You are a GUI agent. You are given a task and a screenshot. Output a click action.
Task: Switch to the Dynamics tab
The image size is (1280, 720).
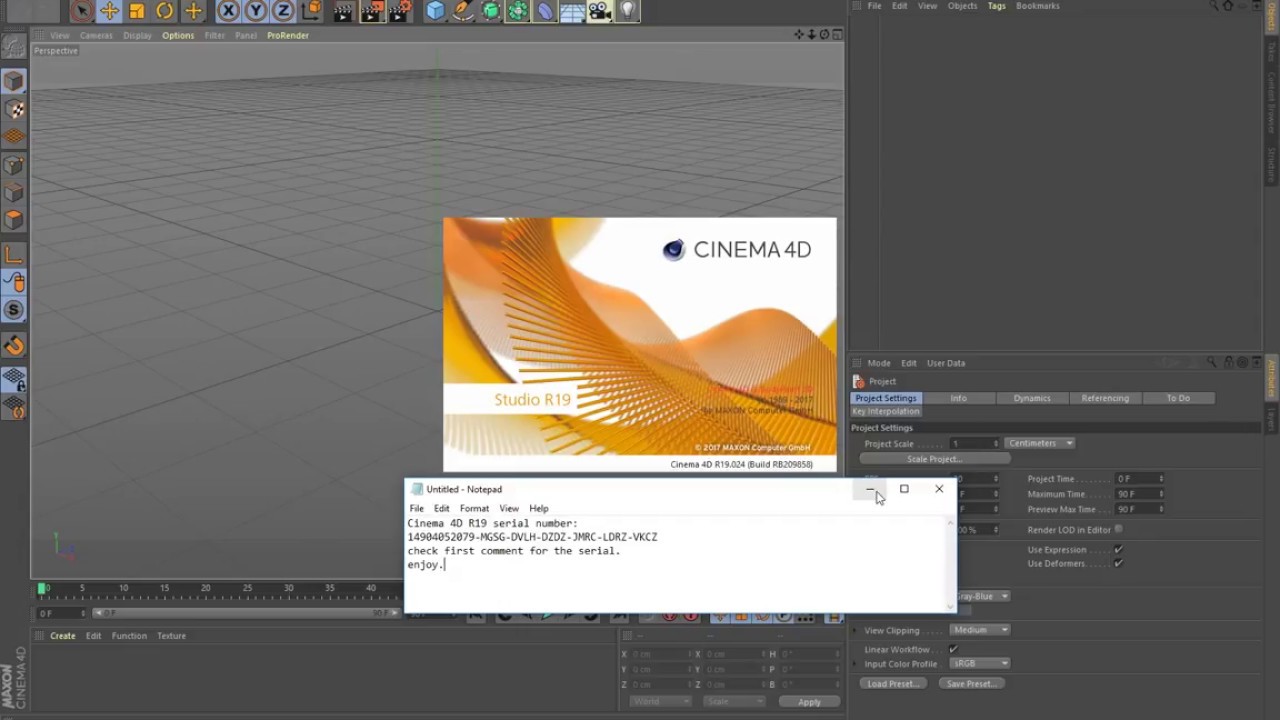pos(1032,398)
